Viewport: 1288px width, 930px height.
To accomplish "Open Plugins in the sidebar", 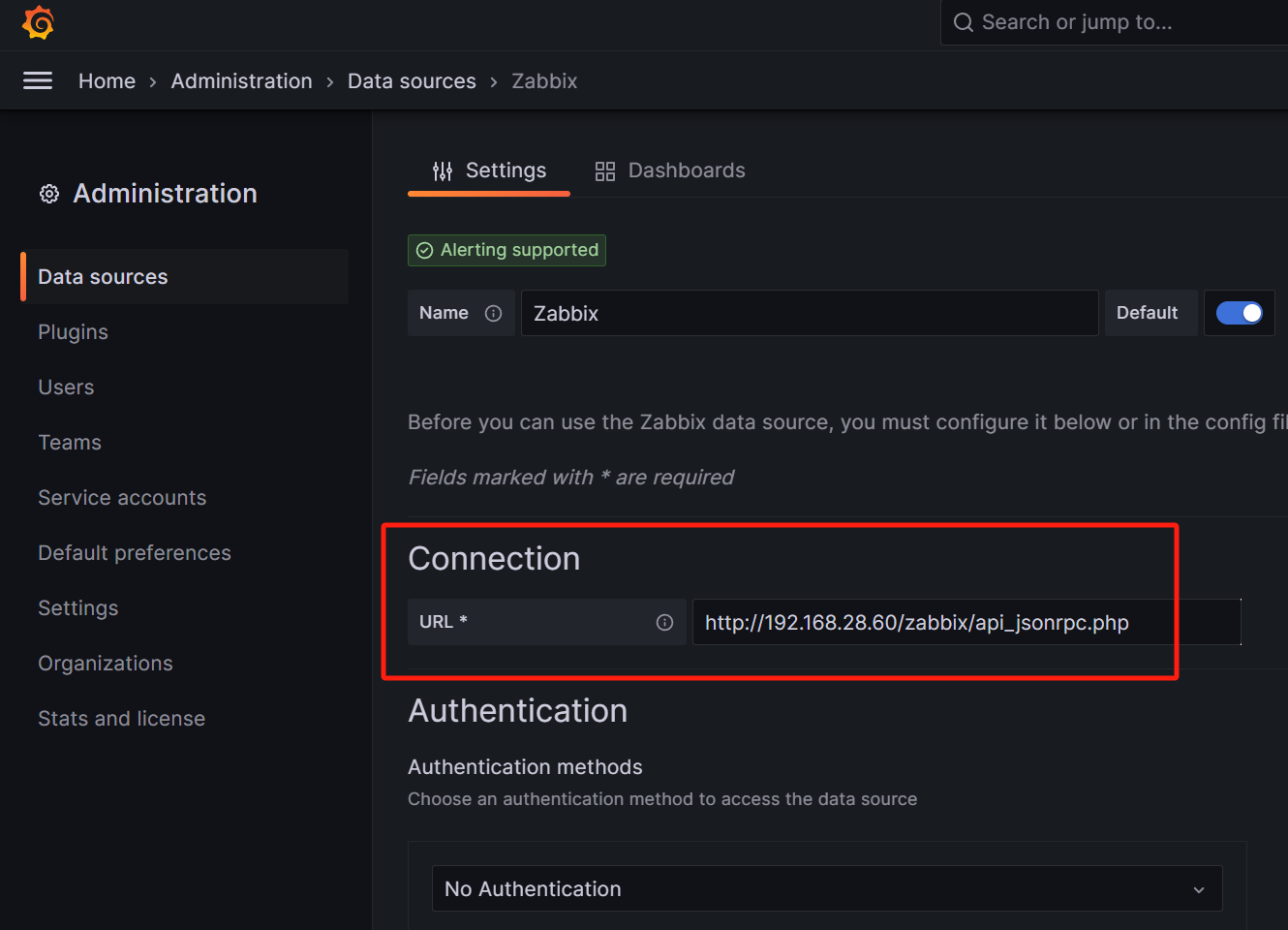I will coord(73,332).
